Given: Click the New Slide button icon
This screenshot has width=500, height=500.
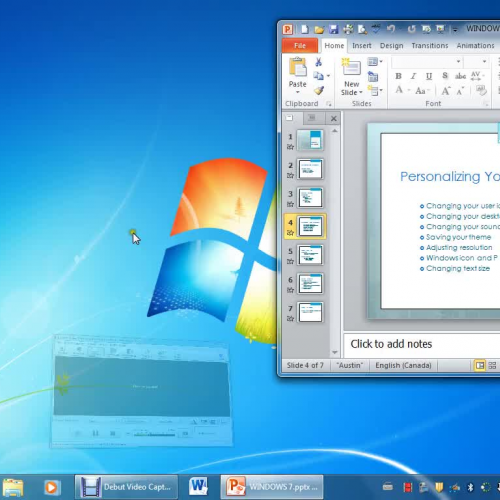Looking at the screenshot, I should tap(351, 68).
